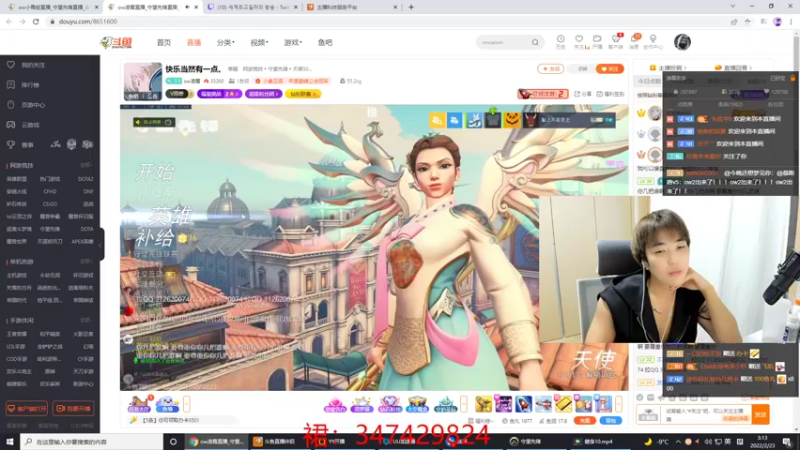Open the creator center icon
The width and height of the screenshot is (800, 450).
pos(653,39)
